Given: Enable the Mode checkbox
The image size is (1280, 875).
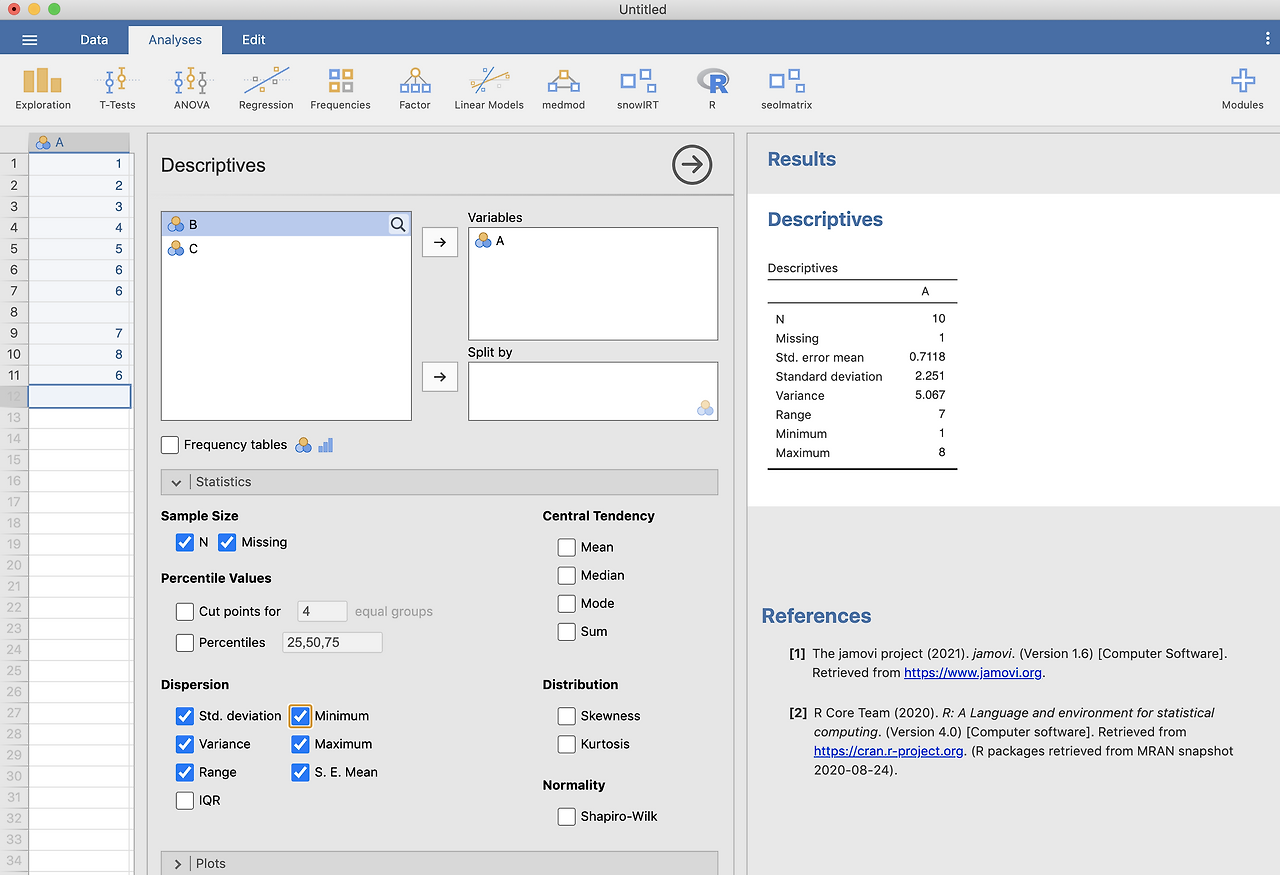Looking at the screenshot, I should click(x=566, y=603).
